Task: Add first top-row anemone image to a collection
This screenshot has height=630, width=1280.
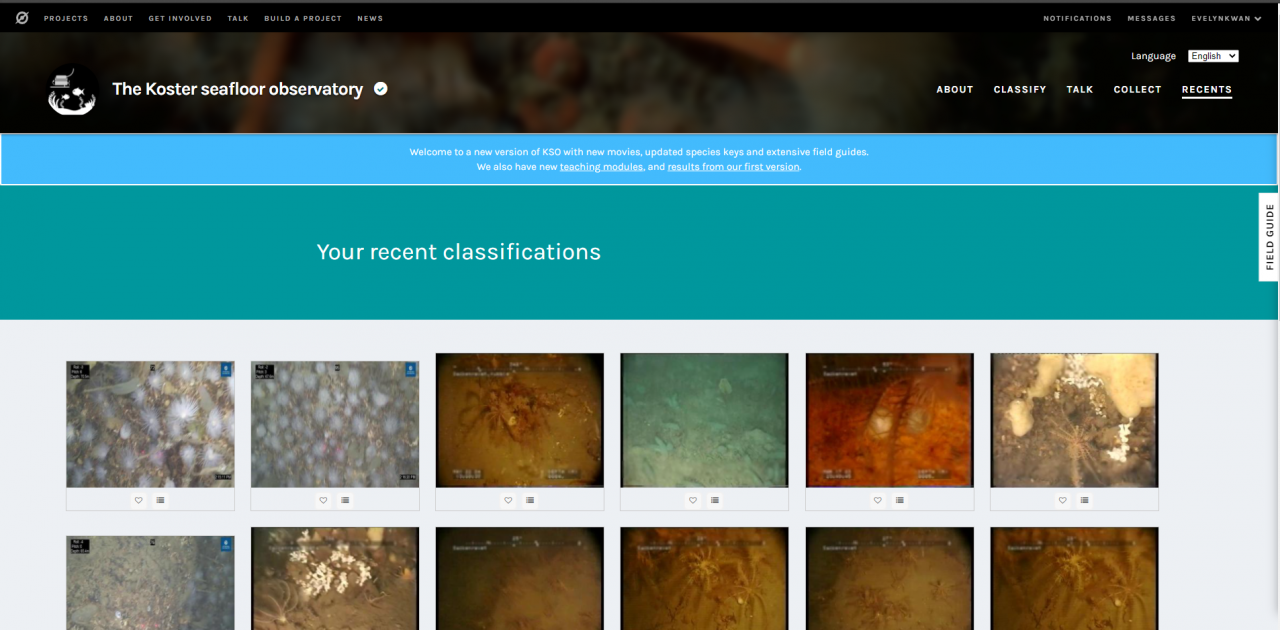Action: [x=161, y=500]
